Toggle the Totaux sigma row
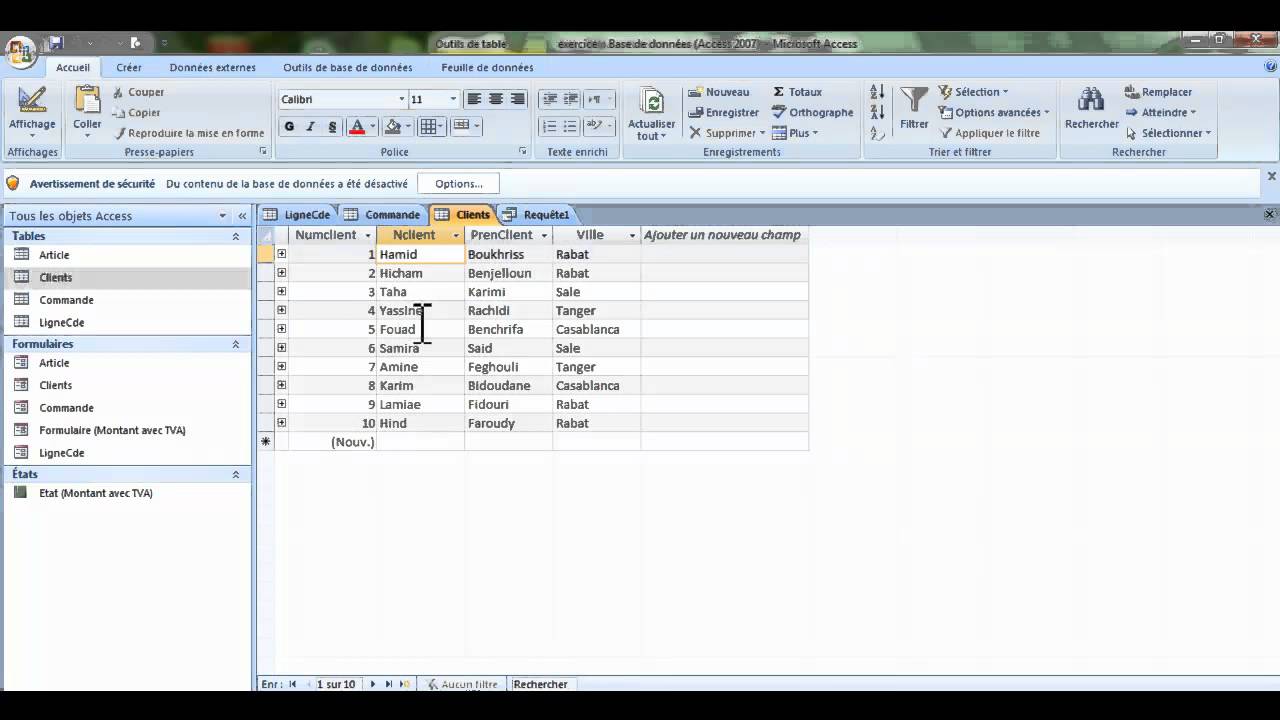 797,92
